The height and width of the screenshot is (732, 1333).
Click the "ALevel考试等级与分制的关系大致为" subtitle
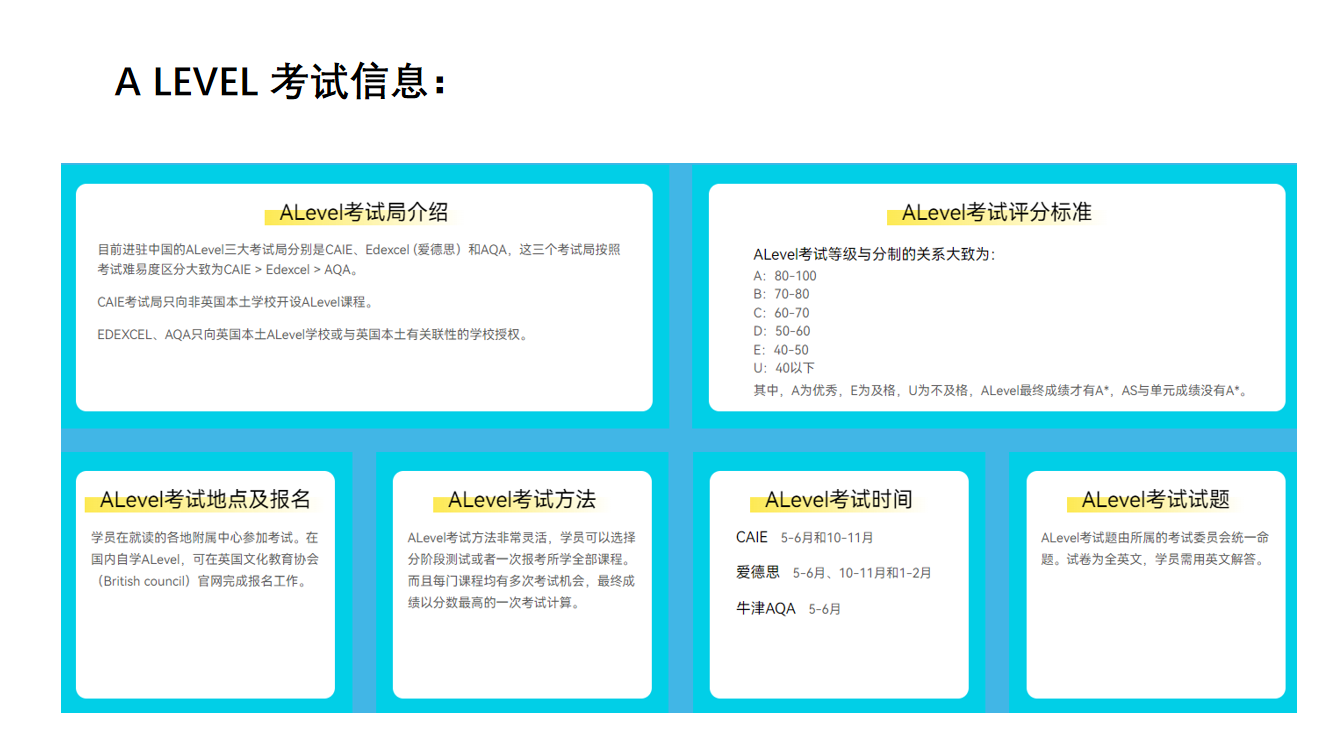pos(874,255)
